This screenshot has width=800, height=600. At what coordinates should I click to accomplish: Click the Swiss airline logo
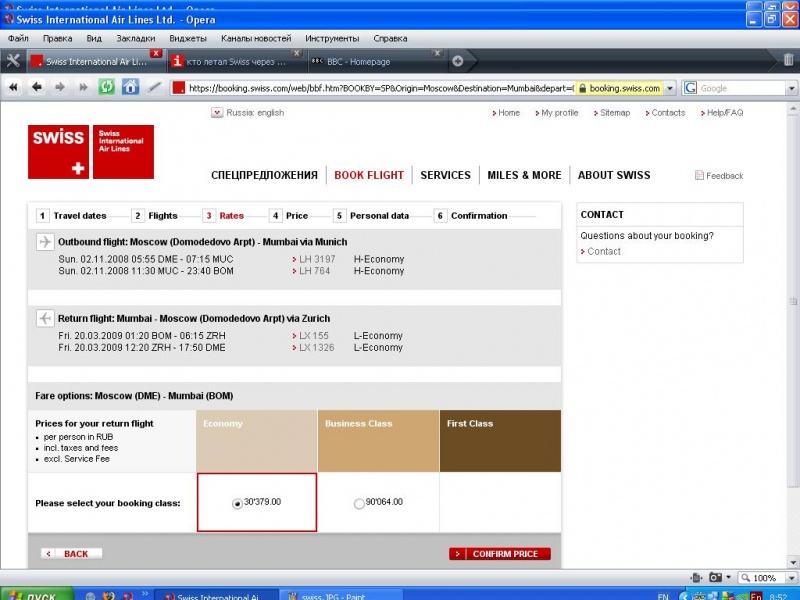(x=91, y=152)
